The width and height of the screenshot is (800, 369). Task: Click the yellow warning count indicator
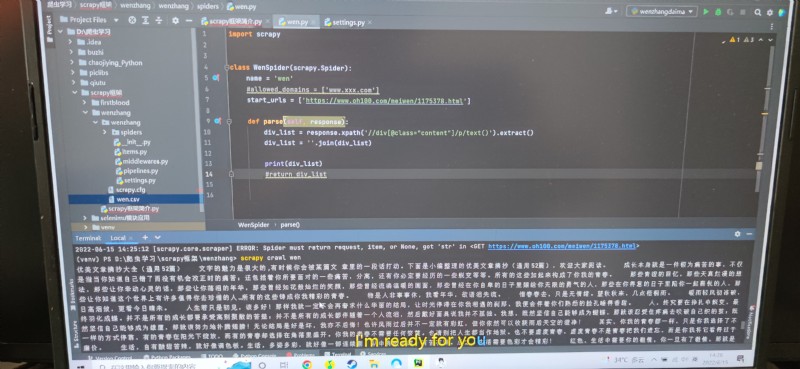735,39
